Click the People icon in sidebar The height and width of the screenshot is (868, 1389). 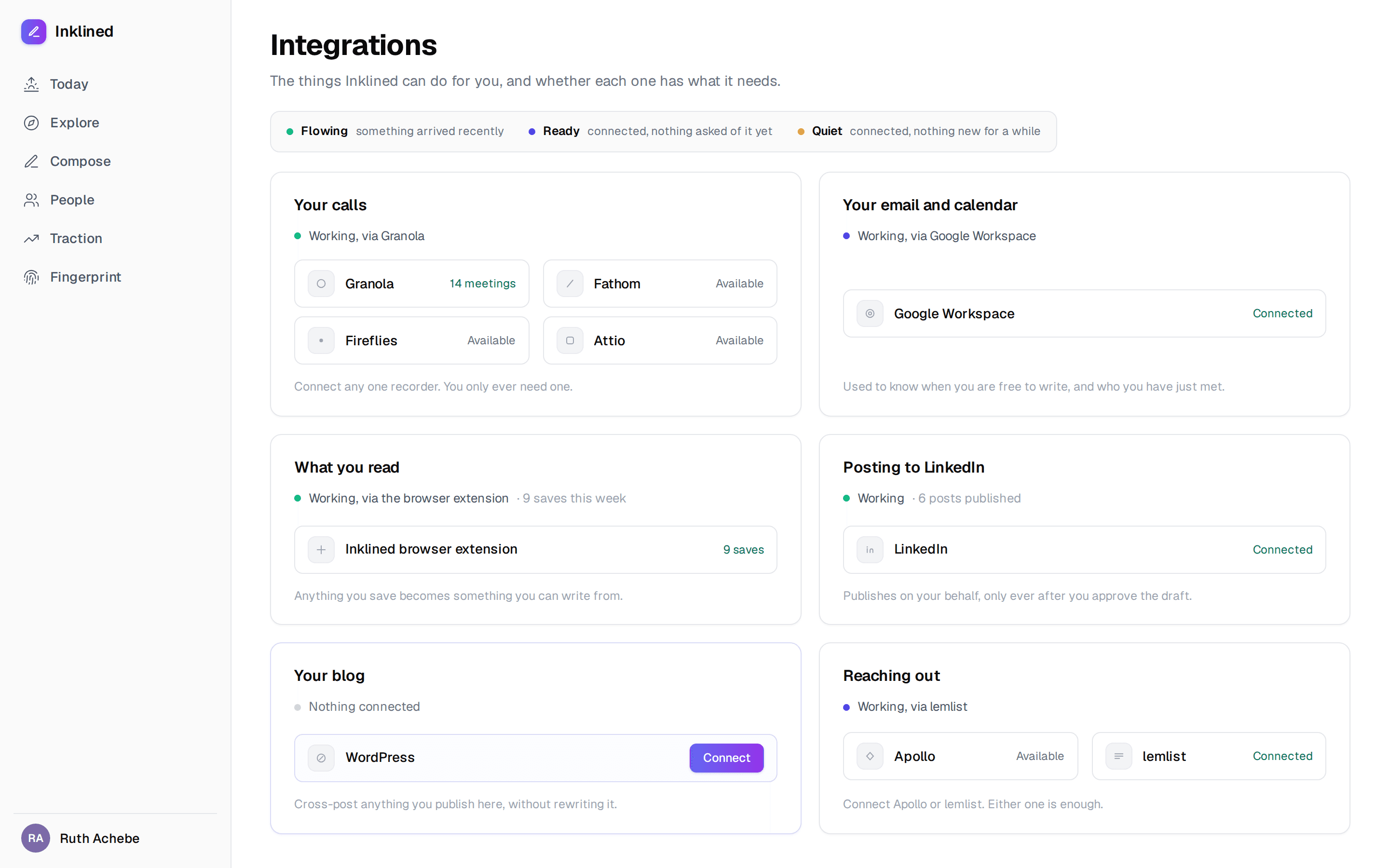coord(31,200)
